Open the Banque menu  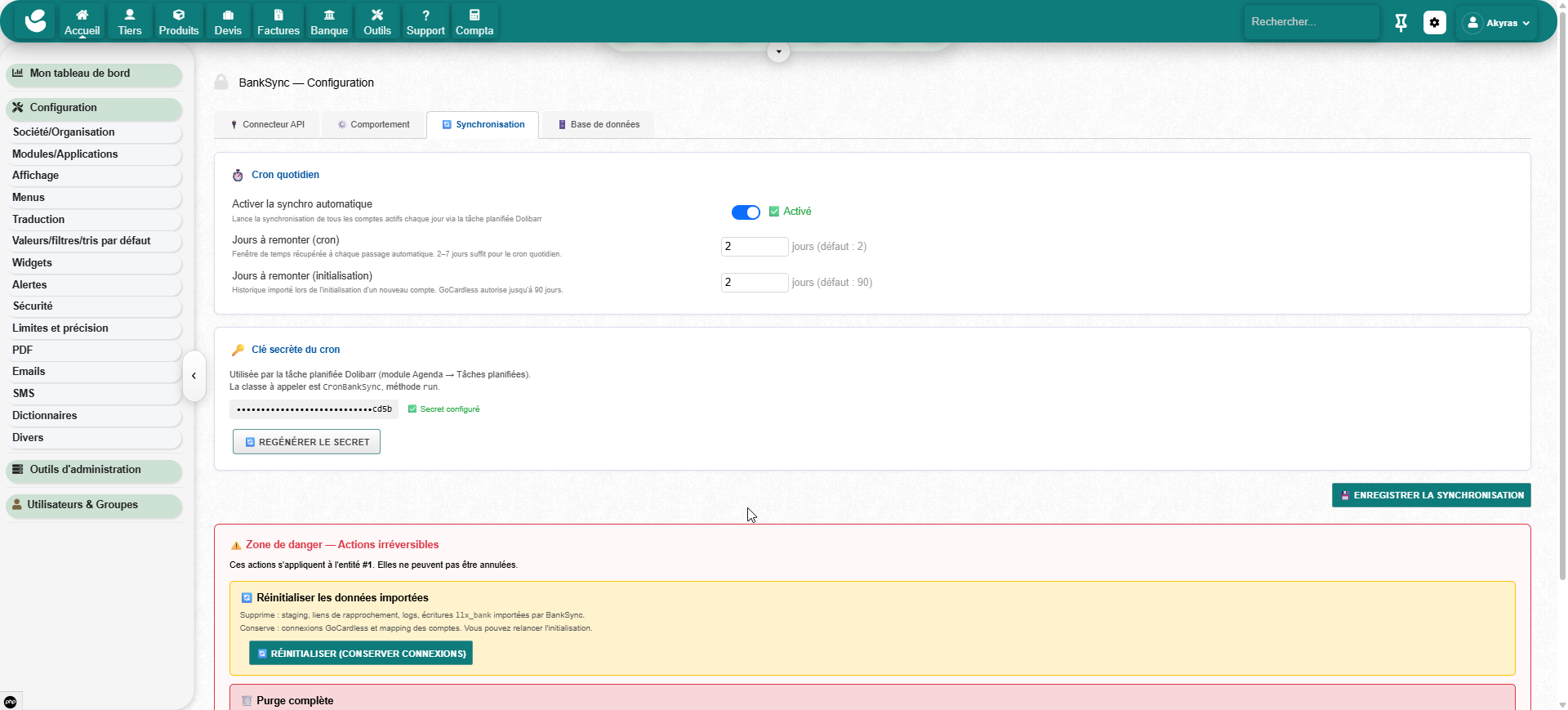329,22
